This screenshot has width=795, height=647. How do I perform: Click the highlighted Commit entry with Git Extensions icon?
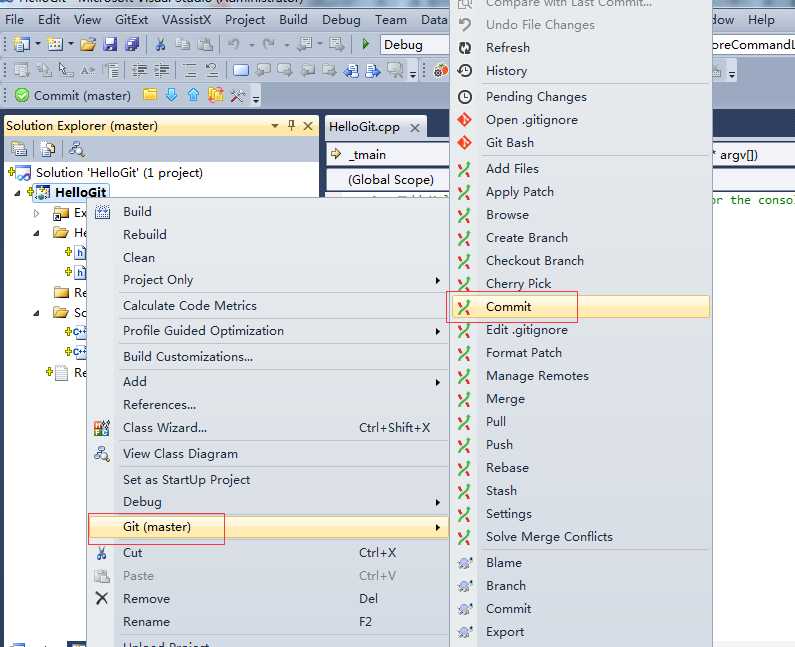click(x=581, y=307)
